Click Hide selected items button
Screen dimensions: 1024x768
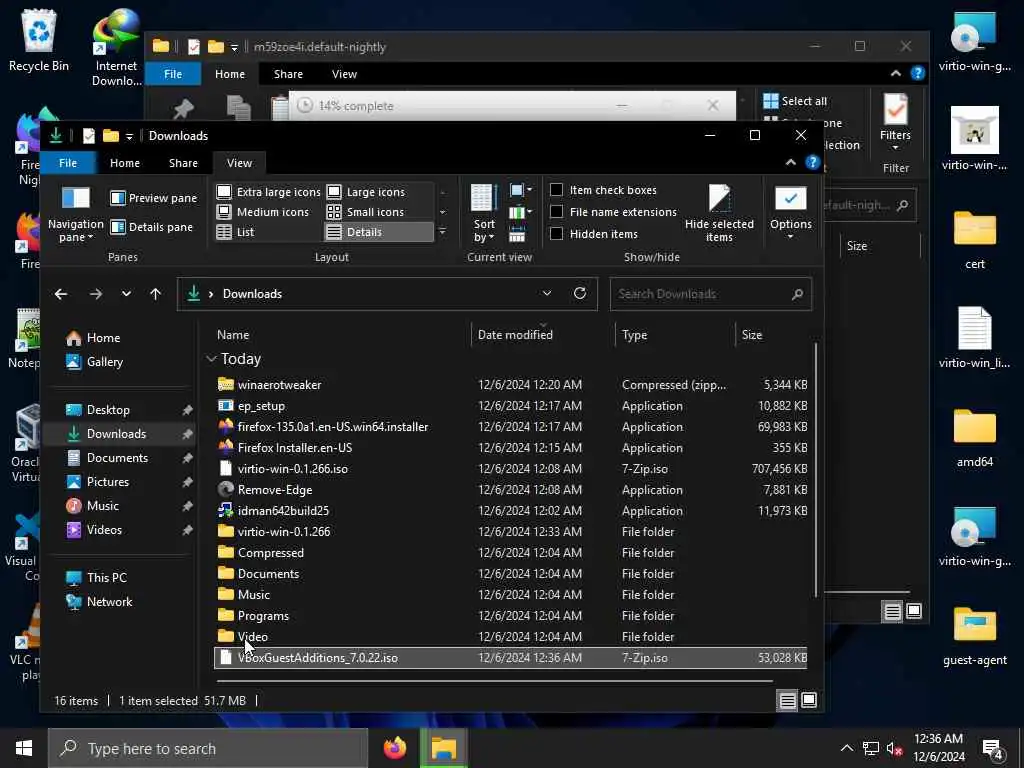[719, 214]
